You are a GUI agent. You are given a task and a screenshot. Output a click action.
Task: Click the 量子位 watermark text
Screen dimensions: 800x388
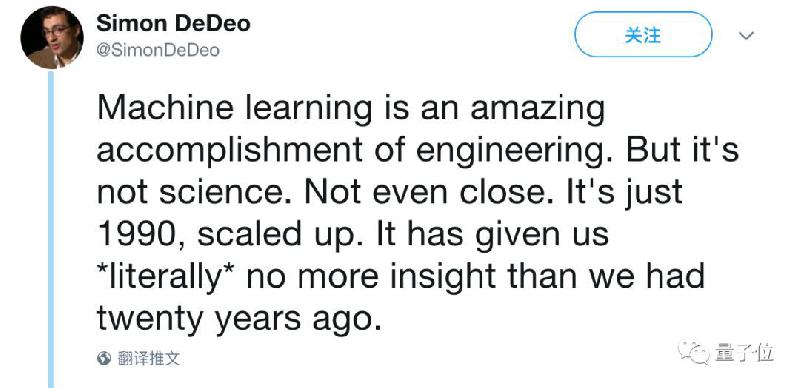[744, 353]
